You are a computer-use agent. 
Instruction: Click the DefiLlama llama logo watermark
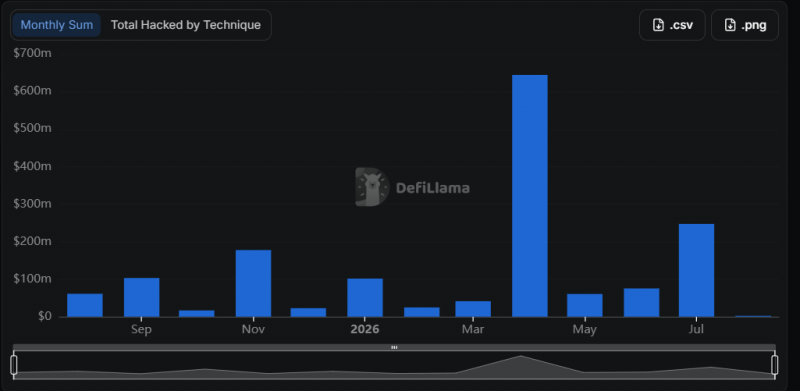pyautogui.click(x=372, y=187)
